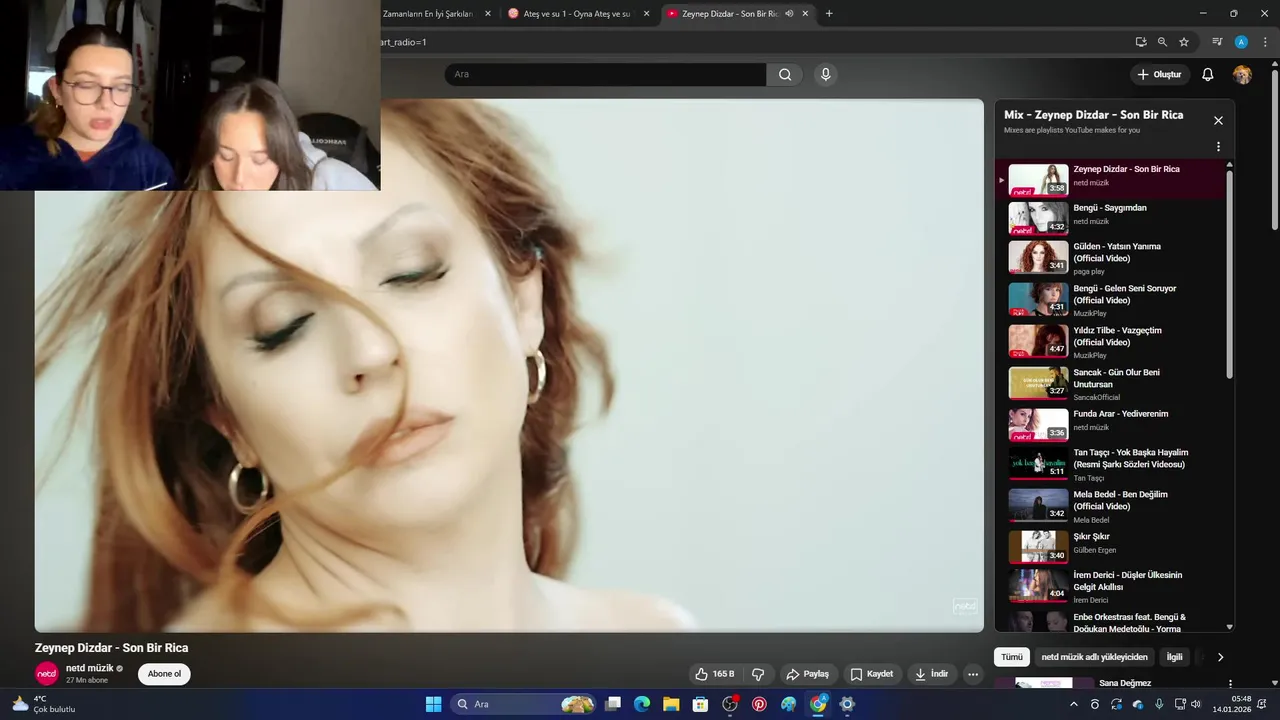Open netd müzik channel link
Image resolution: width=1280 pixels, height=720 pixels.
click(90, 668)
